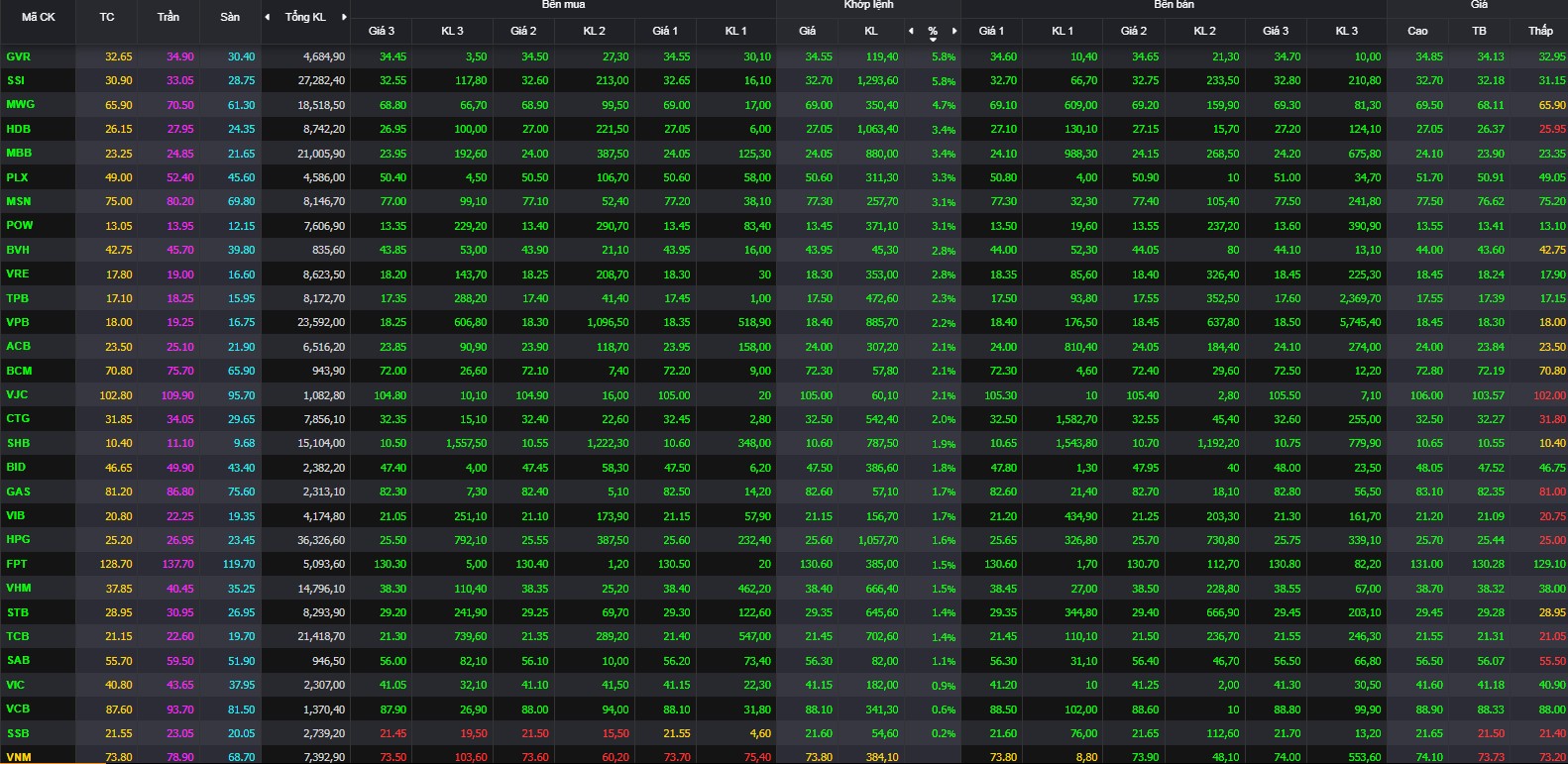Screen dimensions: 1568x764
Task: Sort by the Tổng KL column header
Action: (x=305, y=17)
